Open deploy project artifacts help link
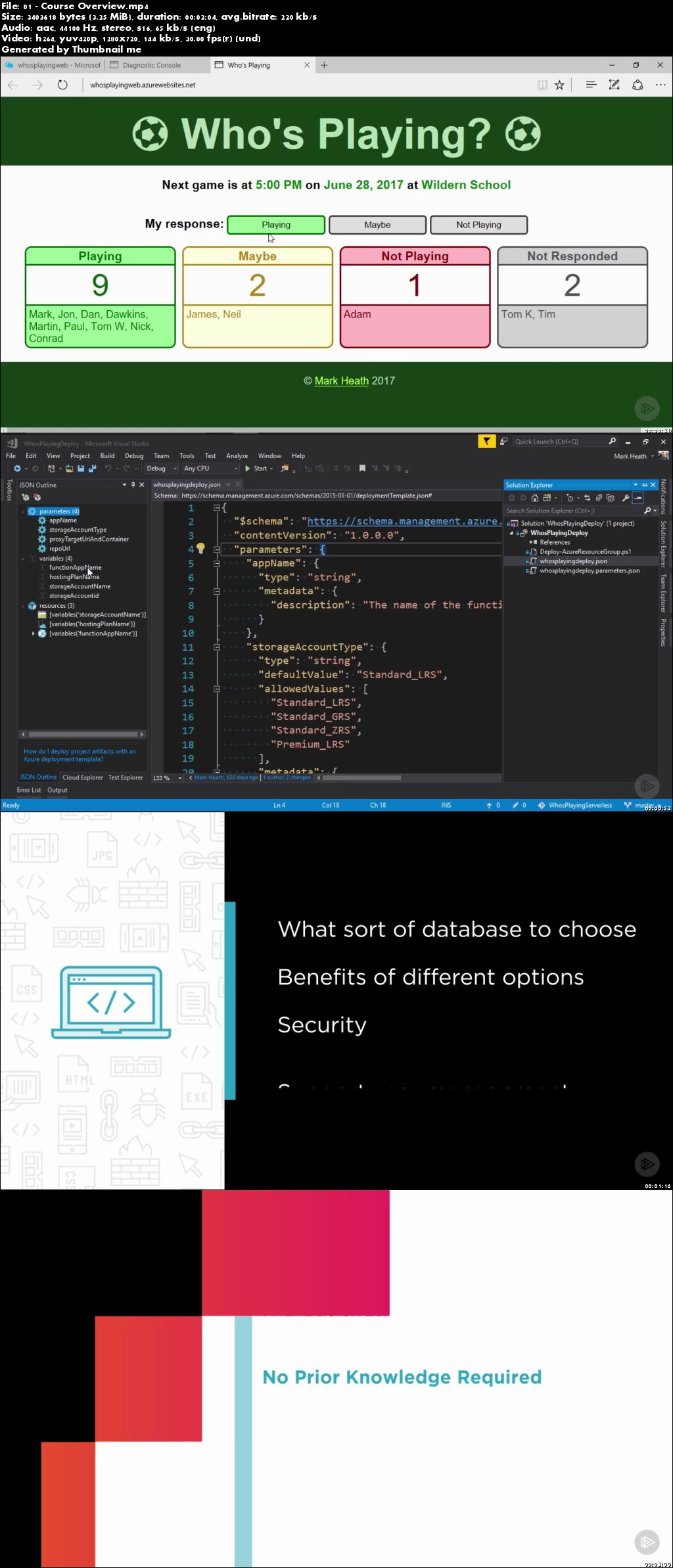 click(x=80, y=755)
